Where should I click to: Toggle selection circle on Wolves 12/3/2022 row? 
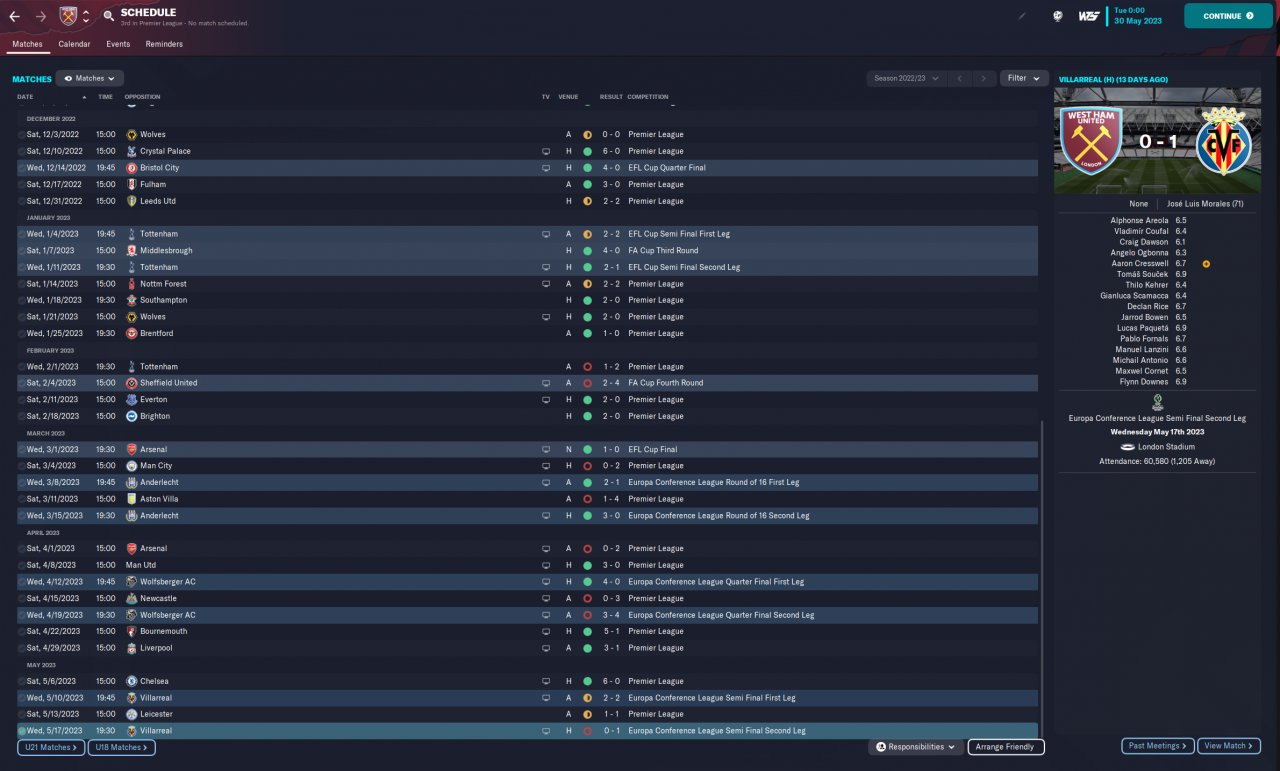tap(22, 135)
